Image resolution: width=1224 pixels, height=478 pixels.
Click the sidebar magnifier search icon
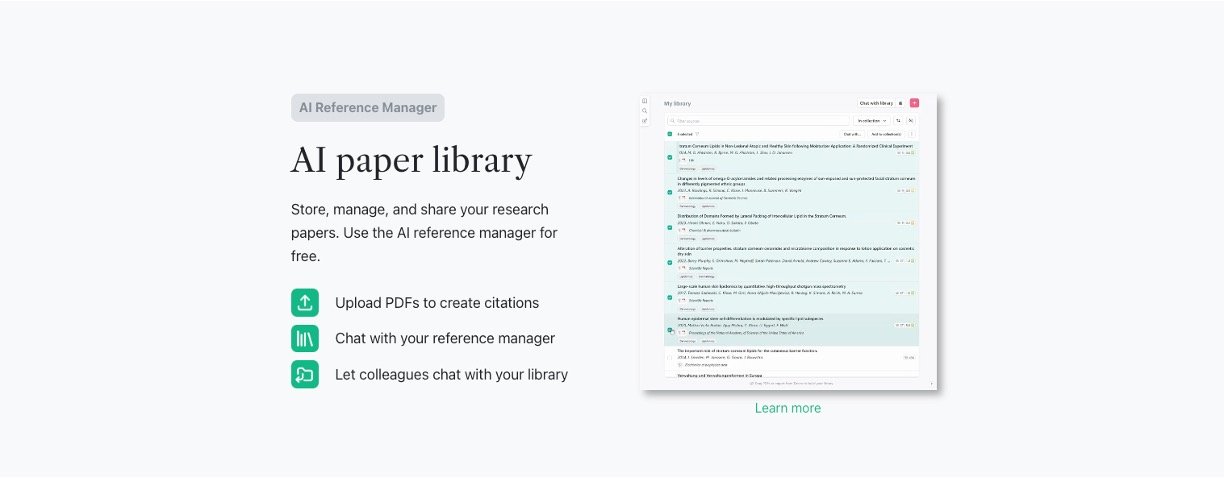click(x=645, y=111)
